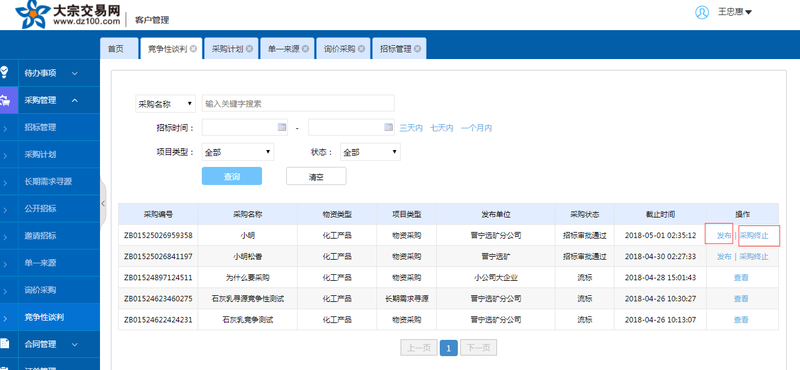This screenshot has width=800, height=370.
Task: Open the 状态 dropdown
Action: tap(370, 152)
